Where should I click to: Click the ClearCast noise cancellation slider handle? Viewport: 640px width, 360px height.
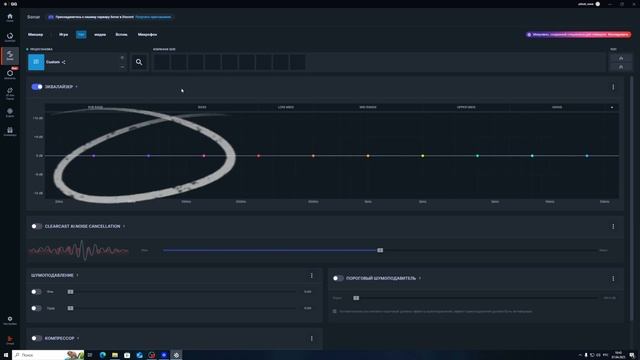click(380, 250)
